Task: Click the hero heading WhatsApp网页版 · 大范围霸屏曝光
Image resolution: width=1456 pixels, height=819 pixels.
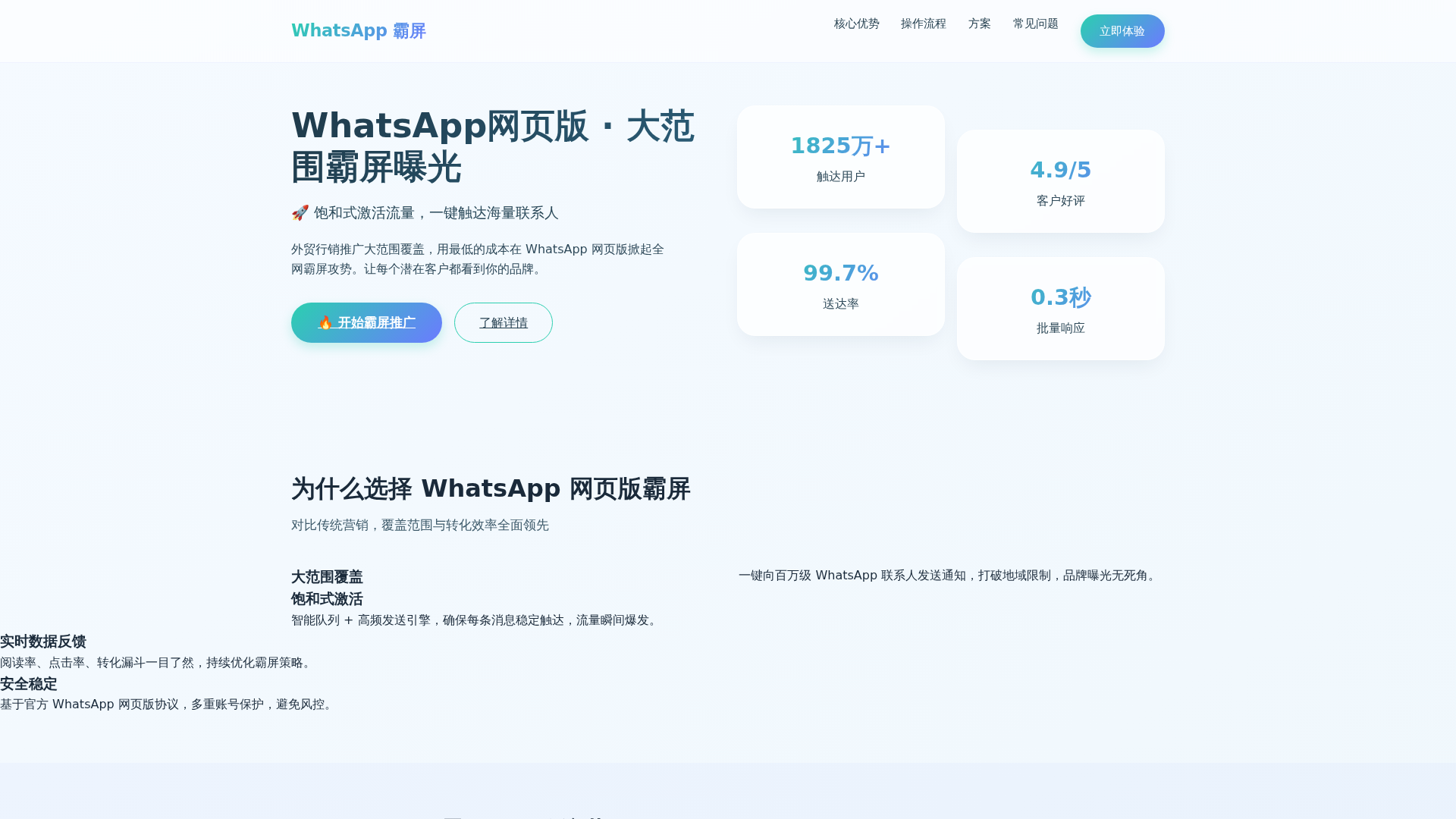Action: (x=493, y=146)
